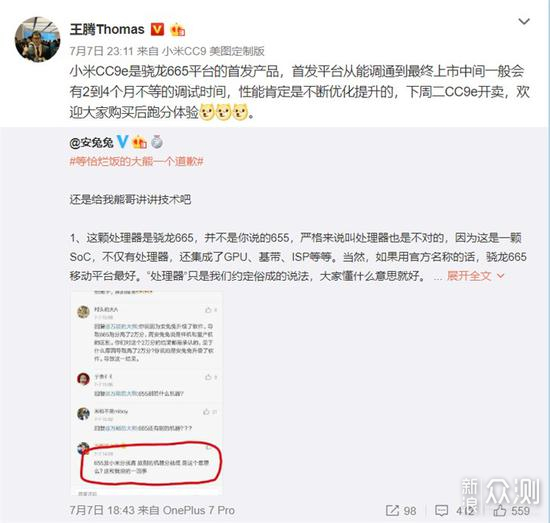Viewport: 550px width, 523px height.
Task: Click the 小米CC9 美图定制版 source link
Action: click(x=213, y=51)
